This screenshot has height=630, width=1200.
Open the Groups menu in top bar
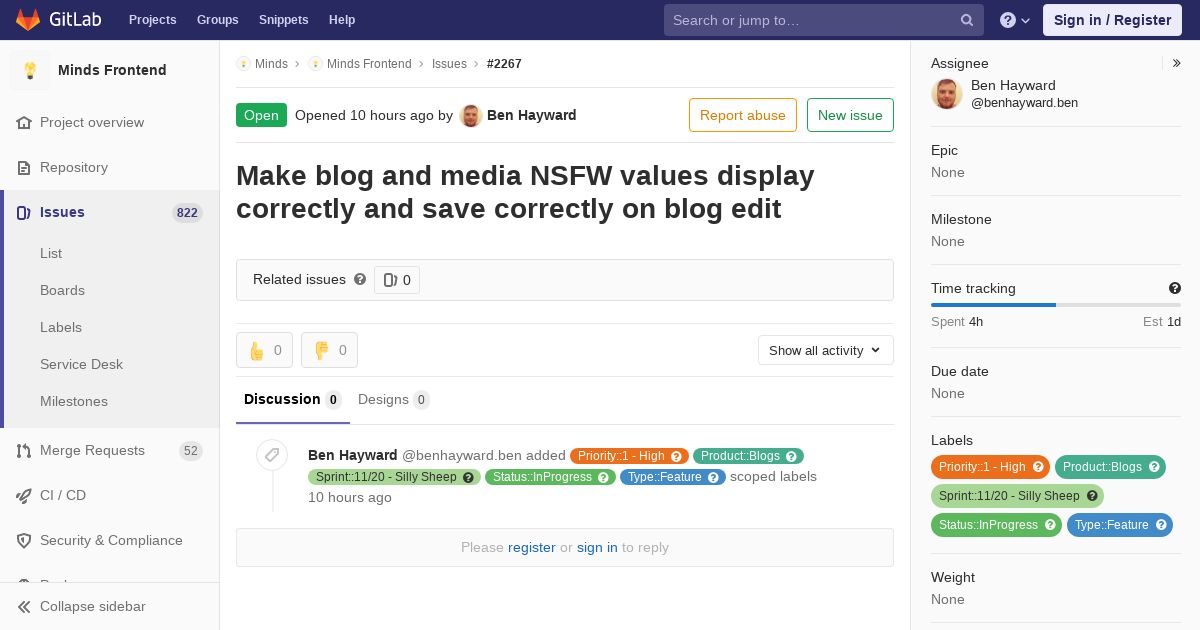tap(218, 20)
